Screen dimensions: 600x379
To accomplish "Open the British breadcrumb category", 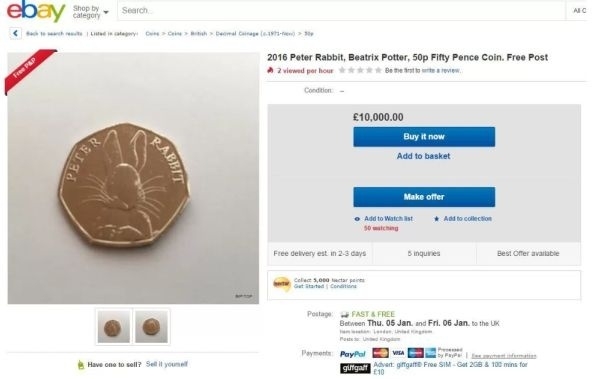I will 199,34.
